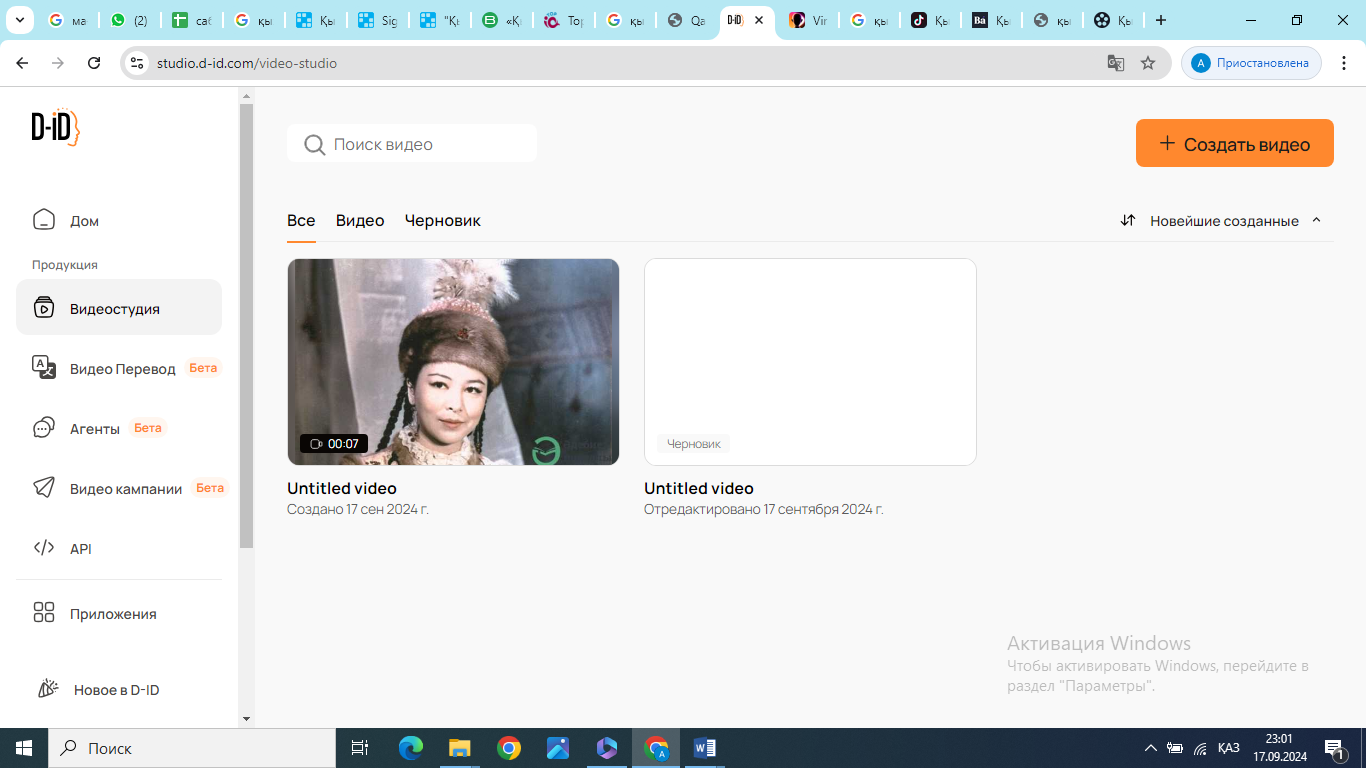
Task: Bookmark page with the star icon
Action: [x=1148, y=63]
